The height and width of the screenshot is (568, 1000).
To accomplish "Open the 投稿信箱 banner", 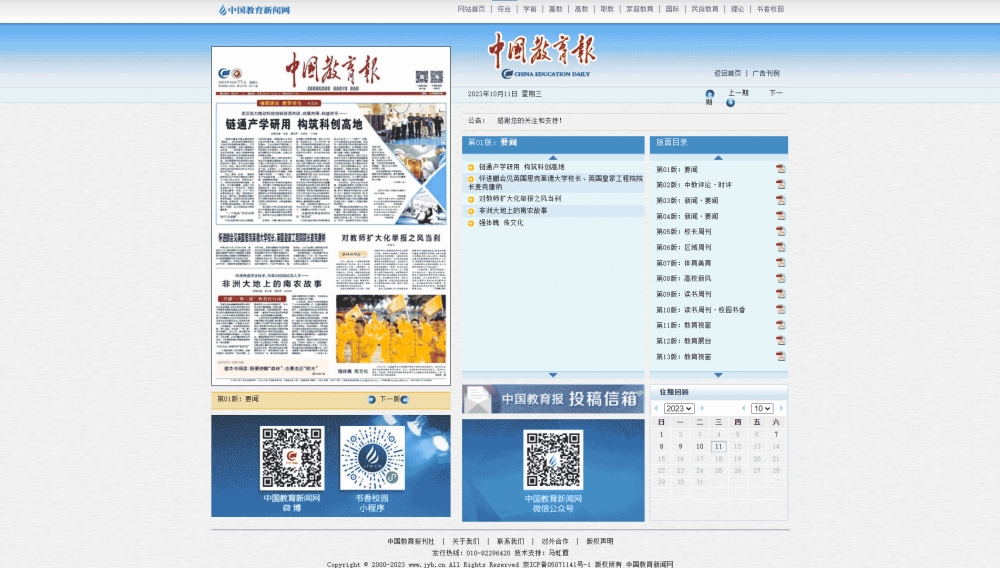I will (553, 399).
